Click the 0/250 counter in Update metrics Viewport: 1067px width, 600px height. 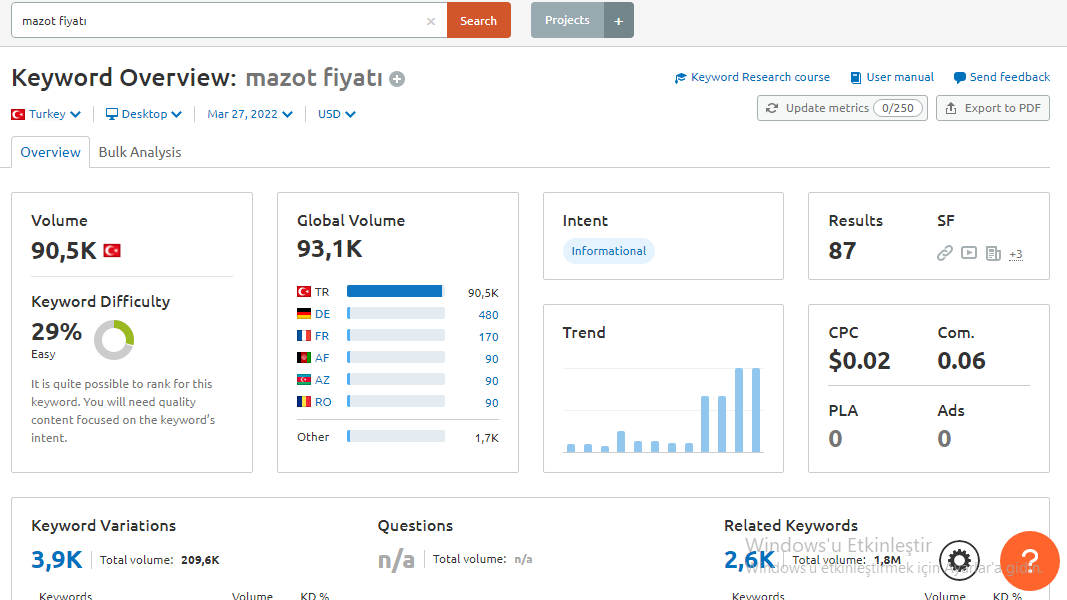click(x=898, y=108)
